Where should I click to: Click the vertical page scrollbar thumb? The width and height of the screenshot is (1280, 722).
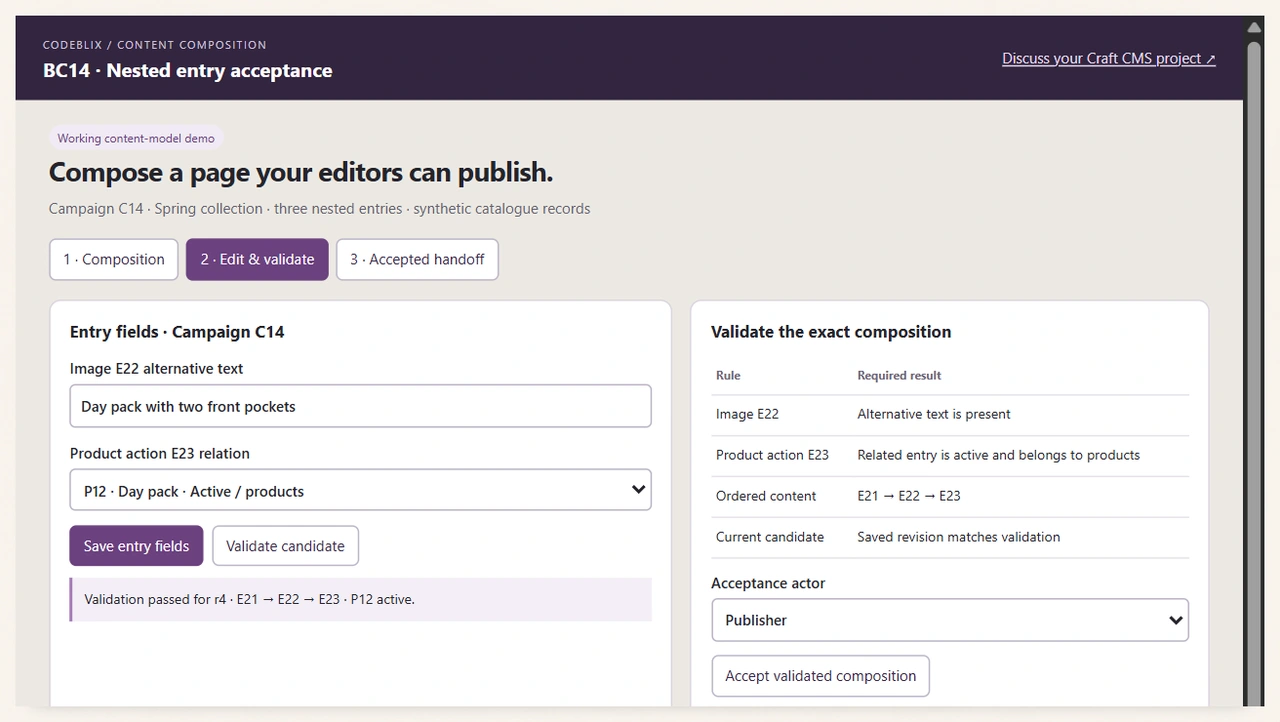[1254, 375]
